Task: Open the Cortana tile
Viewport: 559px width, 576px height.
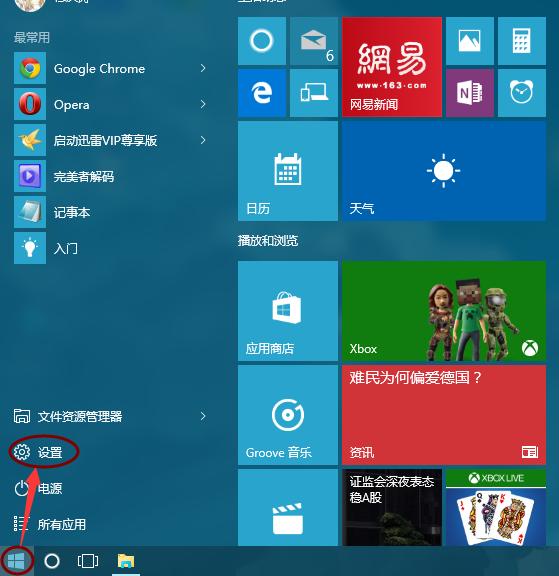Action: coord(262,41)
